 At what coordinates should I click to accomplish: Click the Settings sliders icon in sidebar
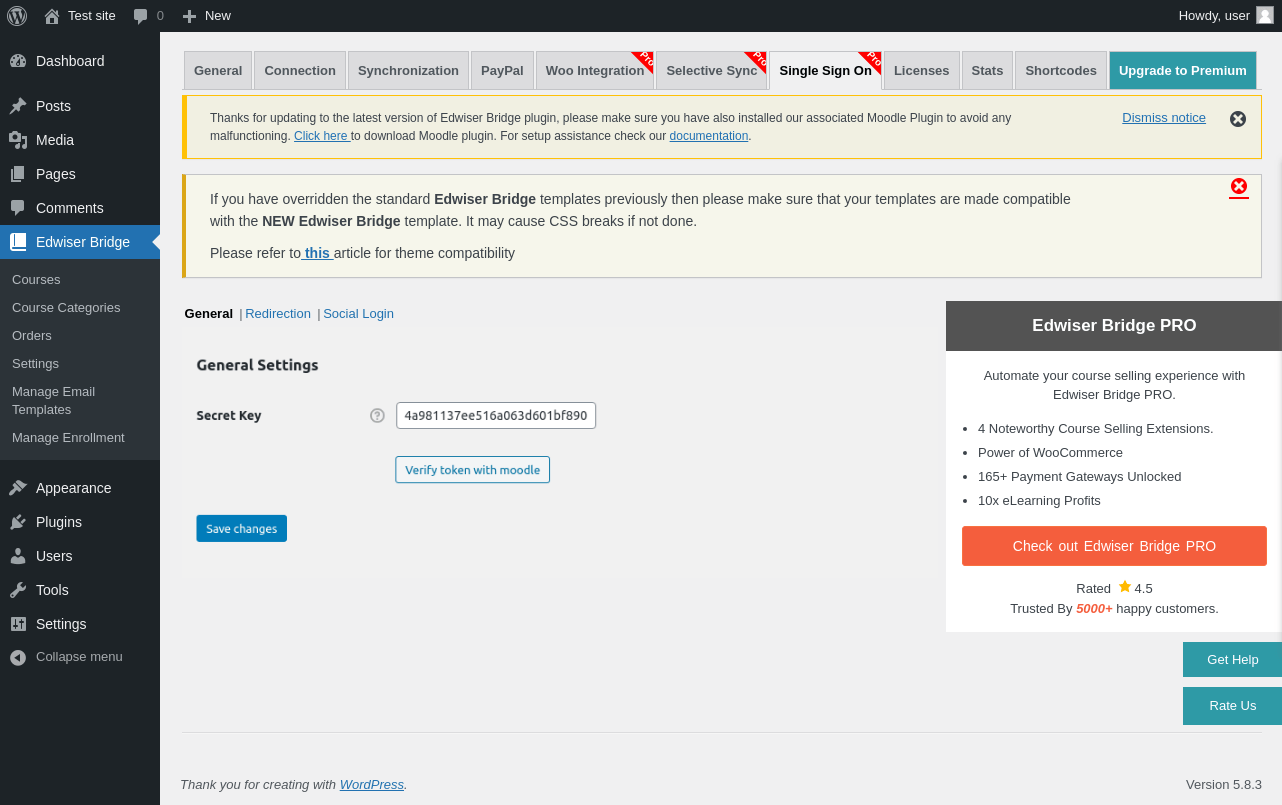(x=18, y=624)
